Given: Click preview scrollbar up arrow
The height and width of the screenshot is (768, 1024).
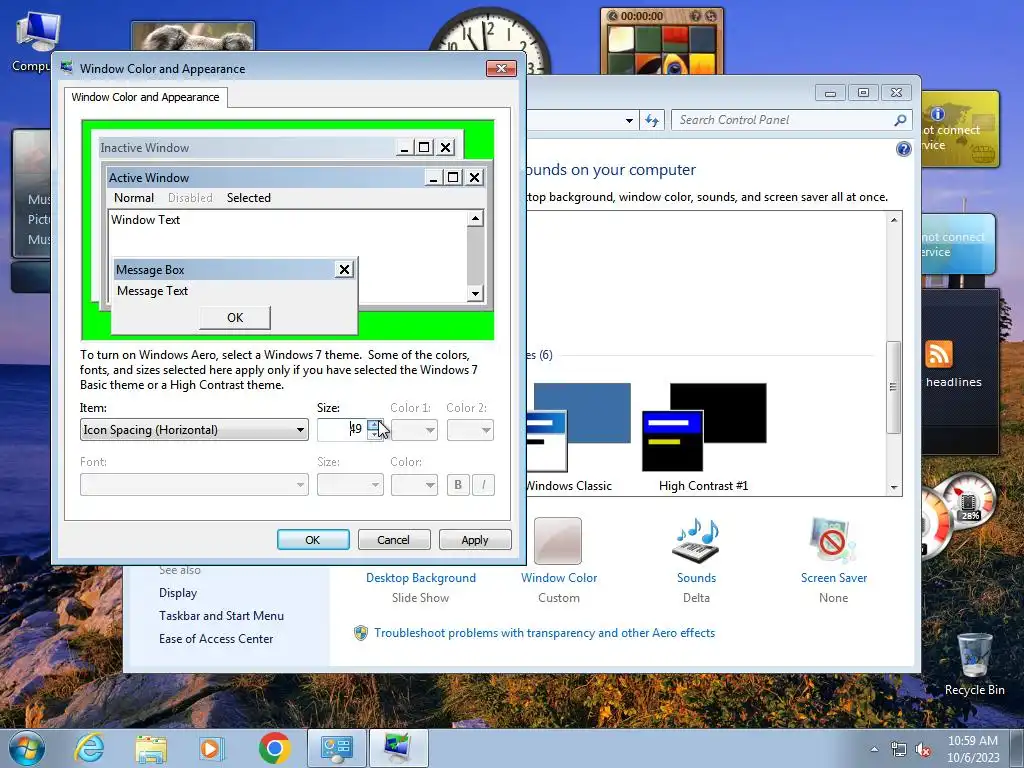Looking at the screenshot, I should point(475,218).
